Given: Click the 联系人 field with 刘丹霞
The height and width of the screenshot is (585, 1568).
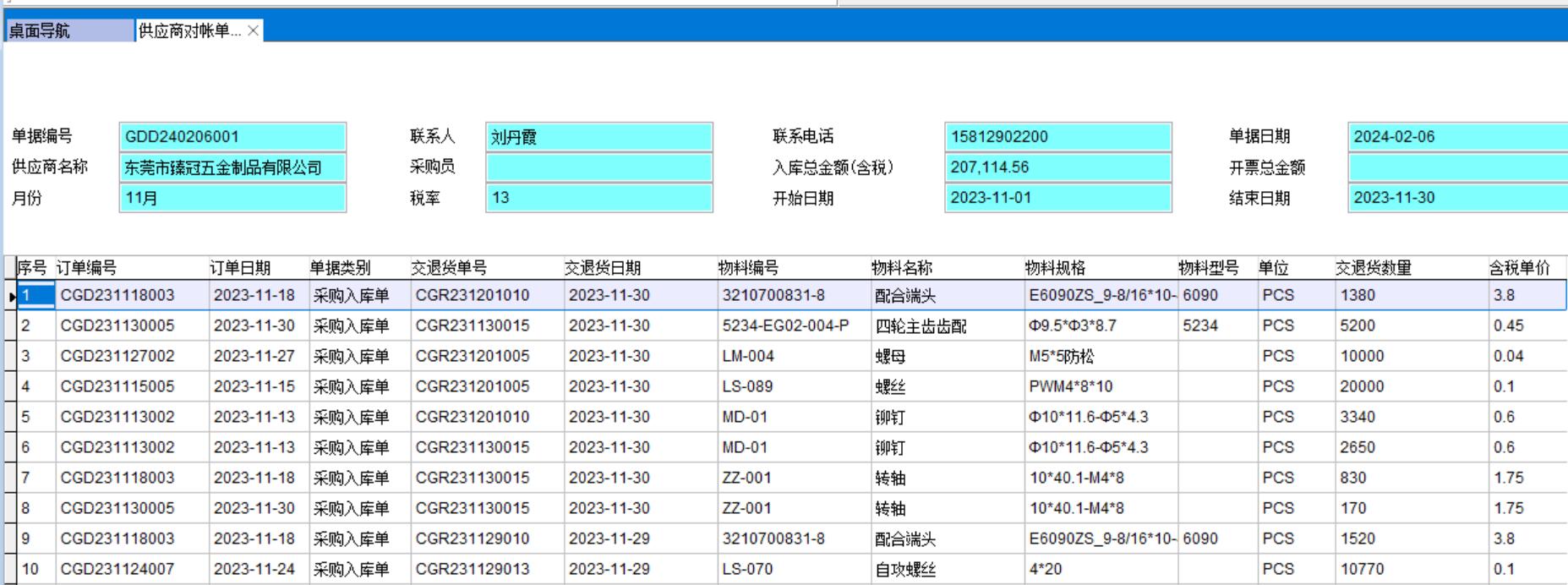Looking at the screenshot, I should (598, 137).
